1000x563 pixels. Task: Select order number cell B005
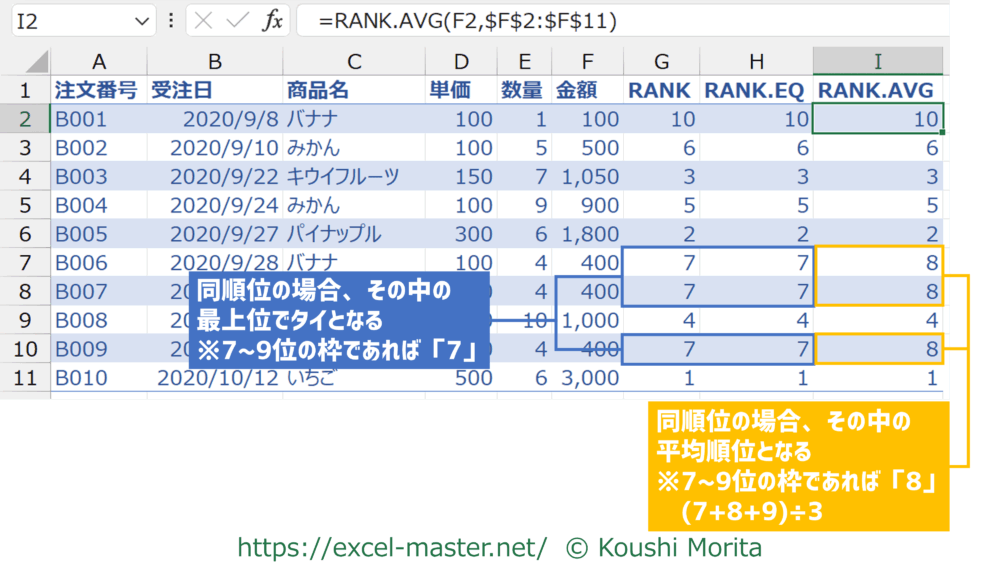pyautogui.click(x=97, y=235)
